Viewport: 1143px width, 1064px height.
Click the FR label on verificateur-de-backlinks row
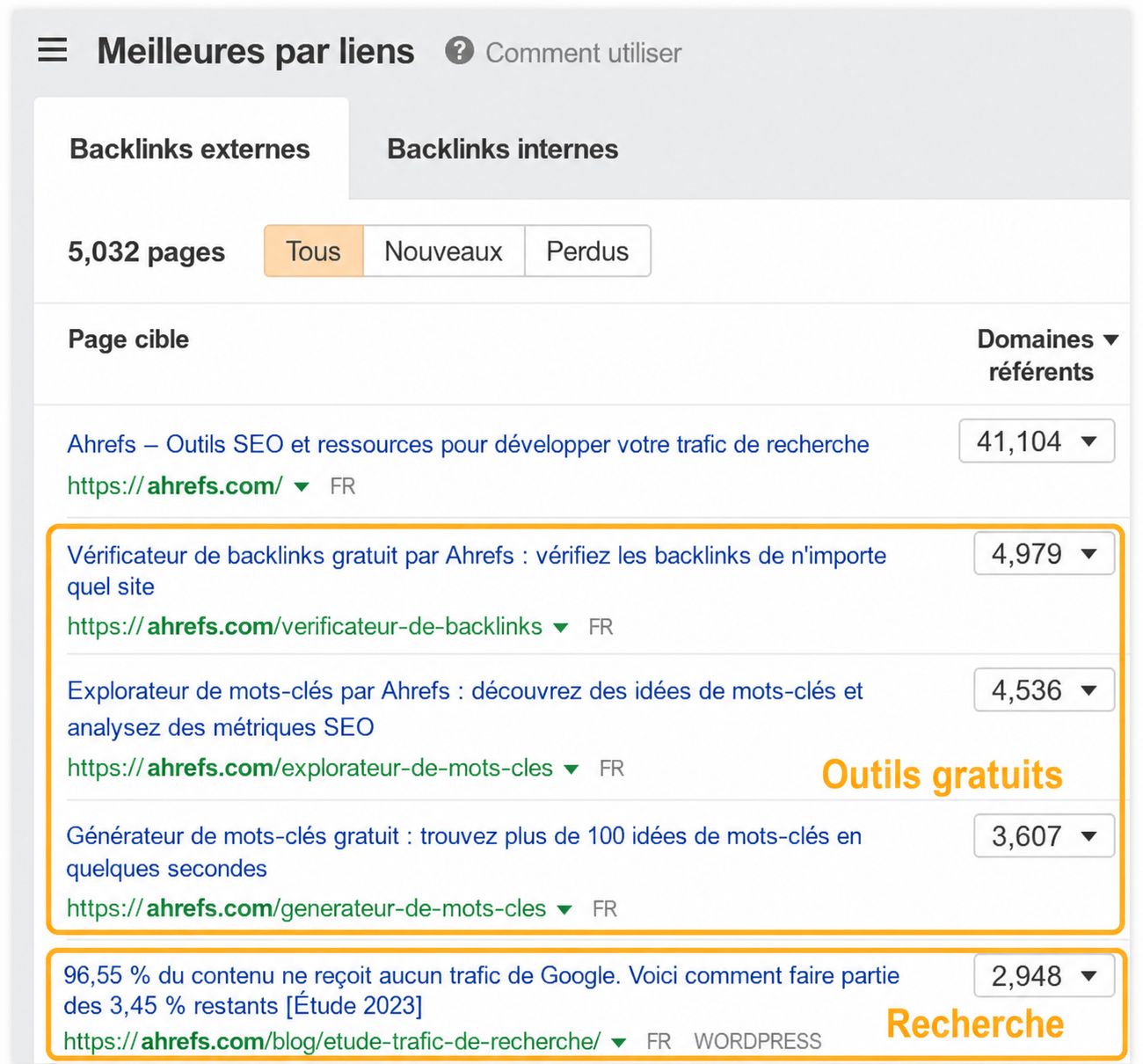point(601,627)
